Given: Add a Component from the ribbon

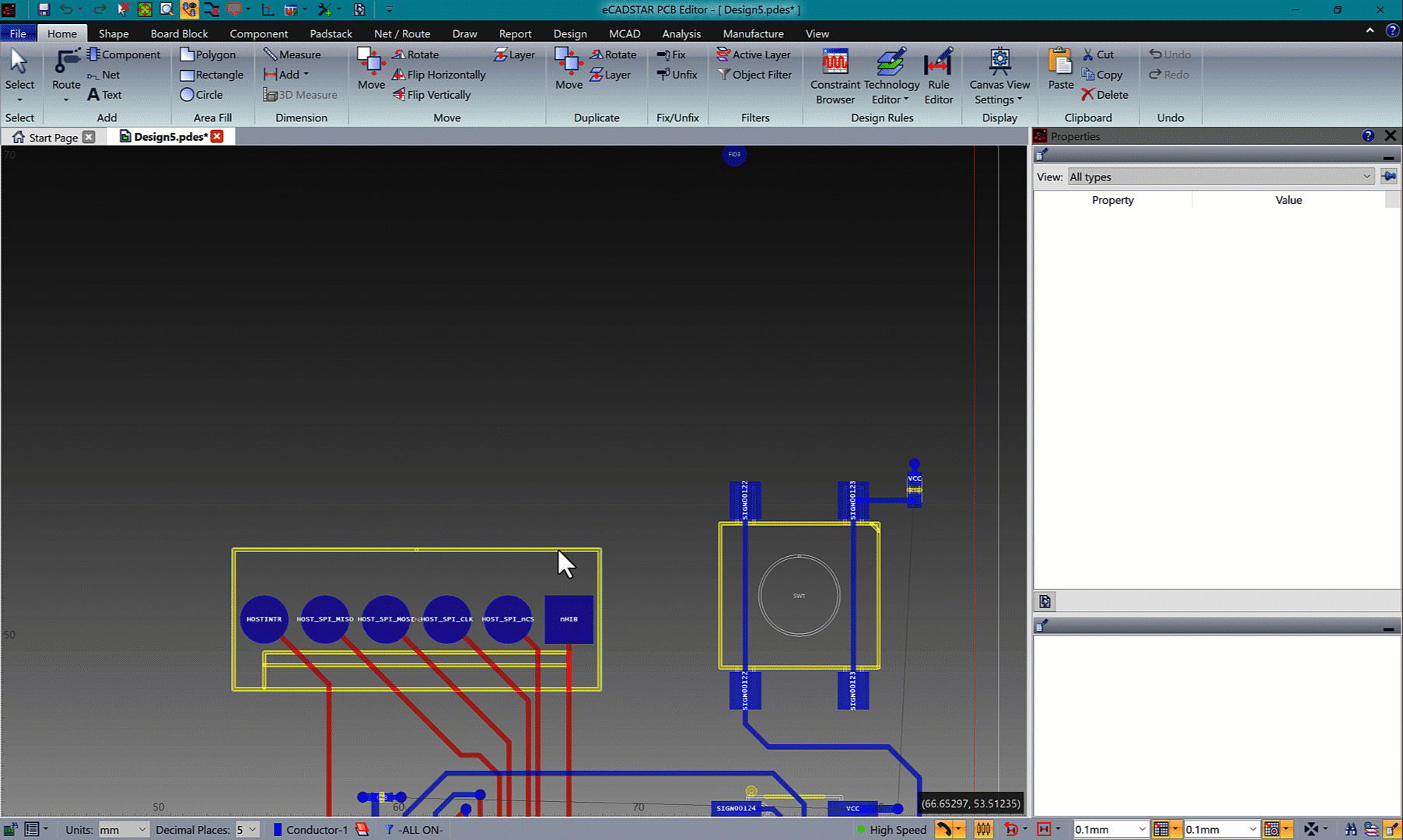Looking at the screenshot, I should tap(124, 54).
